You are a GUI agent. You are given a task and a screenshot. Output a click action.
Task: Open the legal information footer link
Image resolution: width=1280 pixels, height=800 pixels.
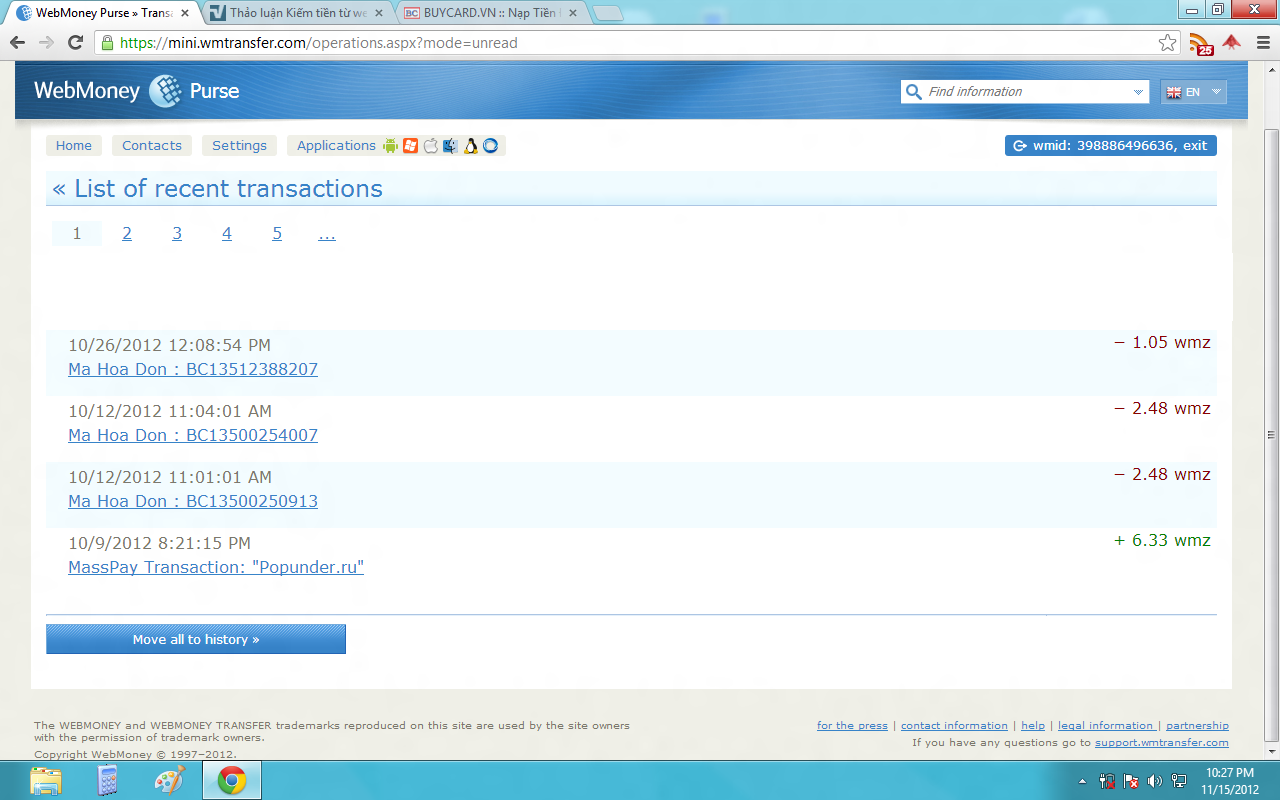pyautogui.click(x=1106, y=725)
